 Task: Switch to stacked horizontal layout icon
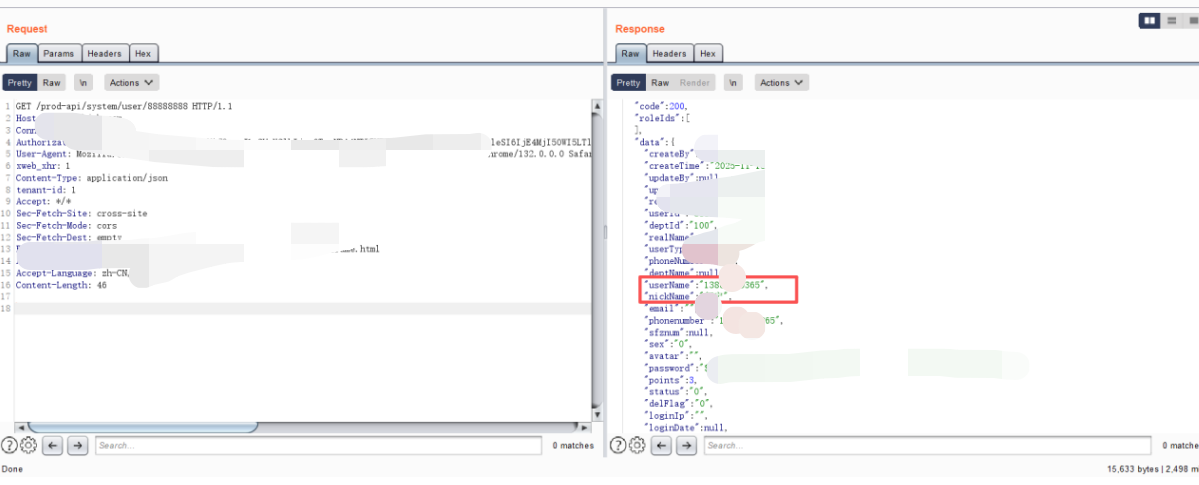pos(1171,21)
